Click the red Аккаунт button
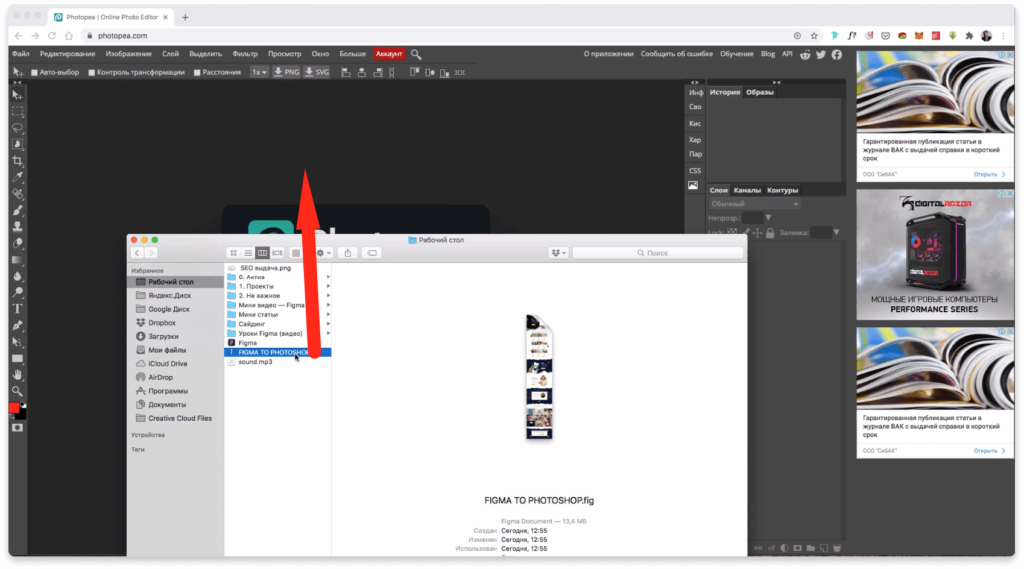 click(x=388, y=54)
